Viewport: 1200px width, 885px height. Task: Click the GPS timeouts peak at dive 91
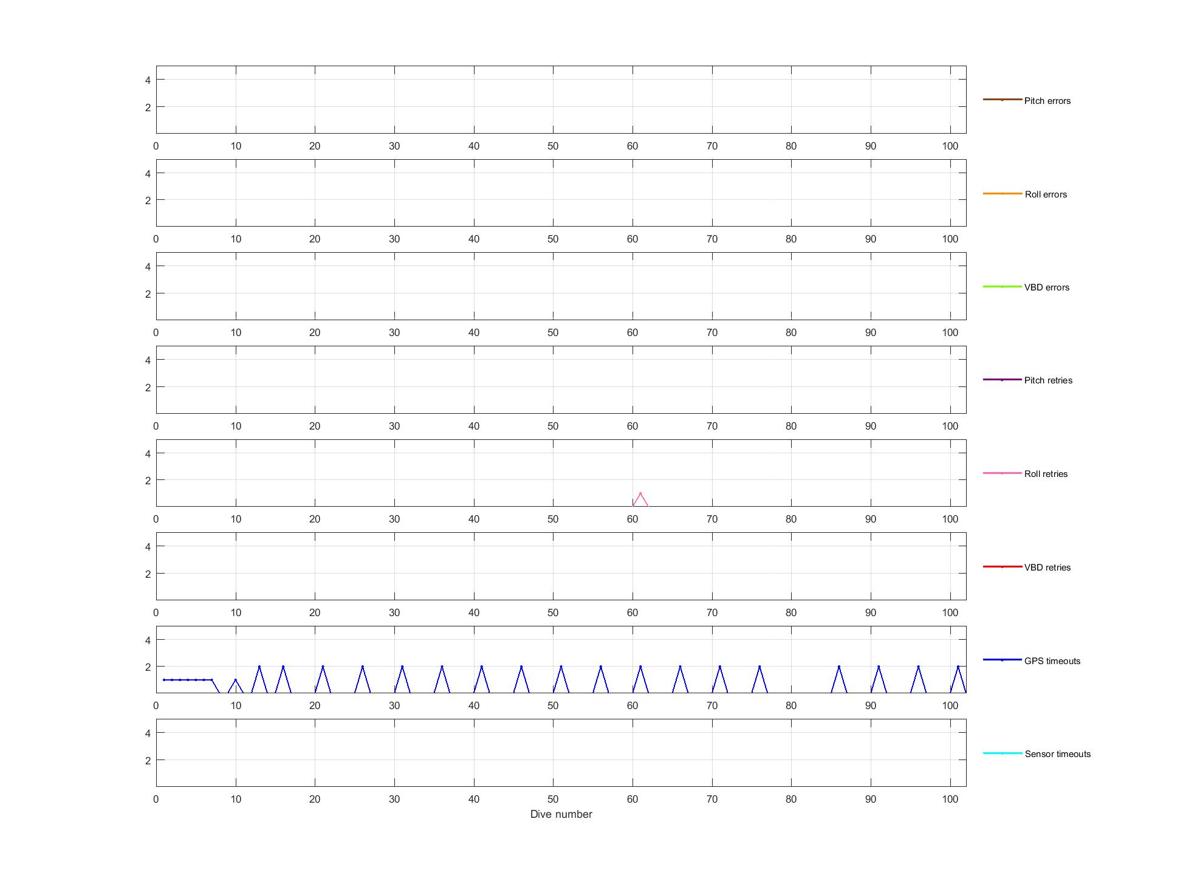pos(878,667)
